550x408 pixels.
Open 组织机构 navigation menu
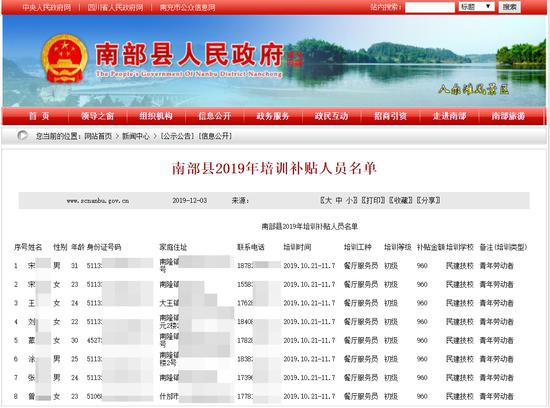[x=156, y=116]
